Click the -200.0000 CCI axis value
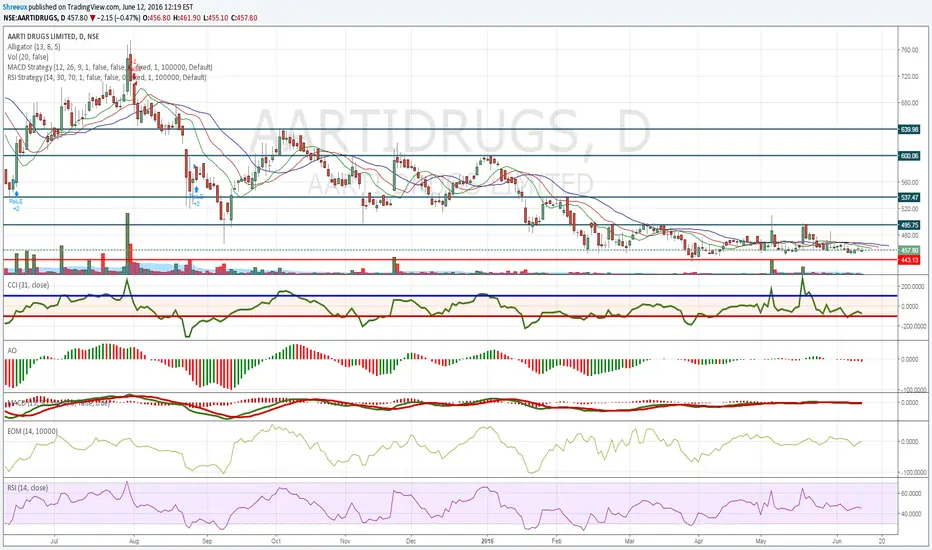 click(x=913, y=326)
